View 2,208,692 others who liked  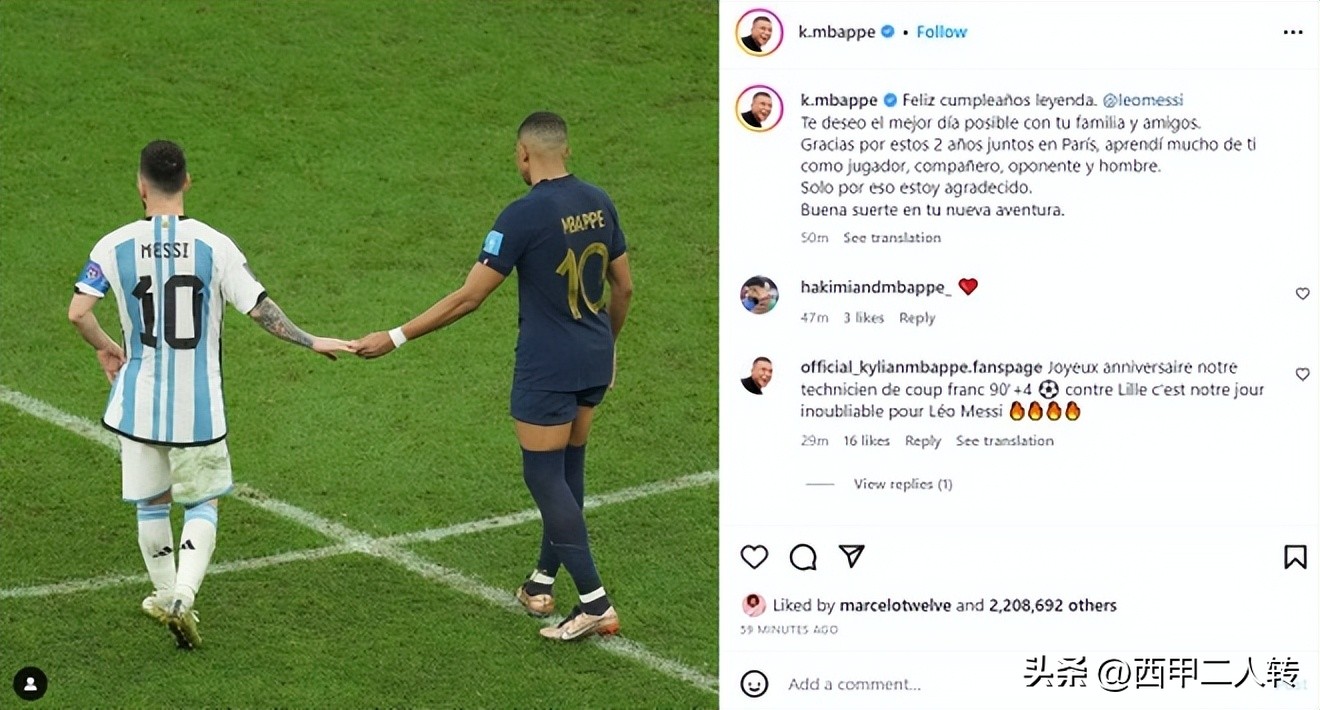(1053, 605)
